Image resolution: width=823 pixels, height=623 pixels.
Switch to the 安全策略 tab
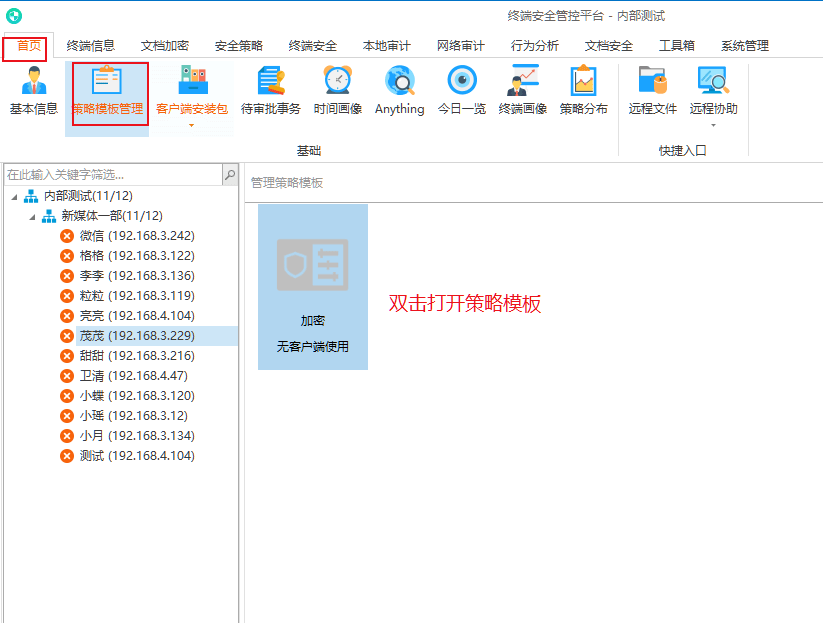(x=239, y=46)
